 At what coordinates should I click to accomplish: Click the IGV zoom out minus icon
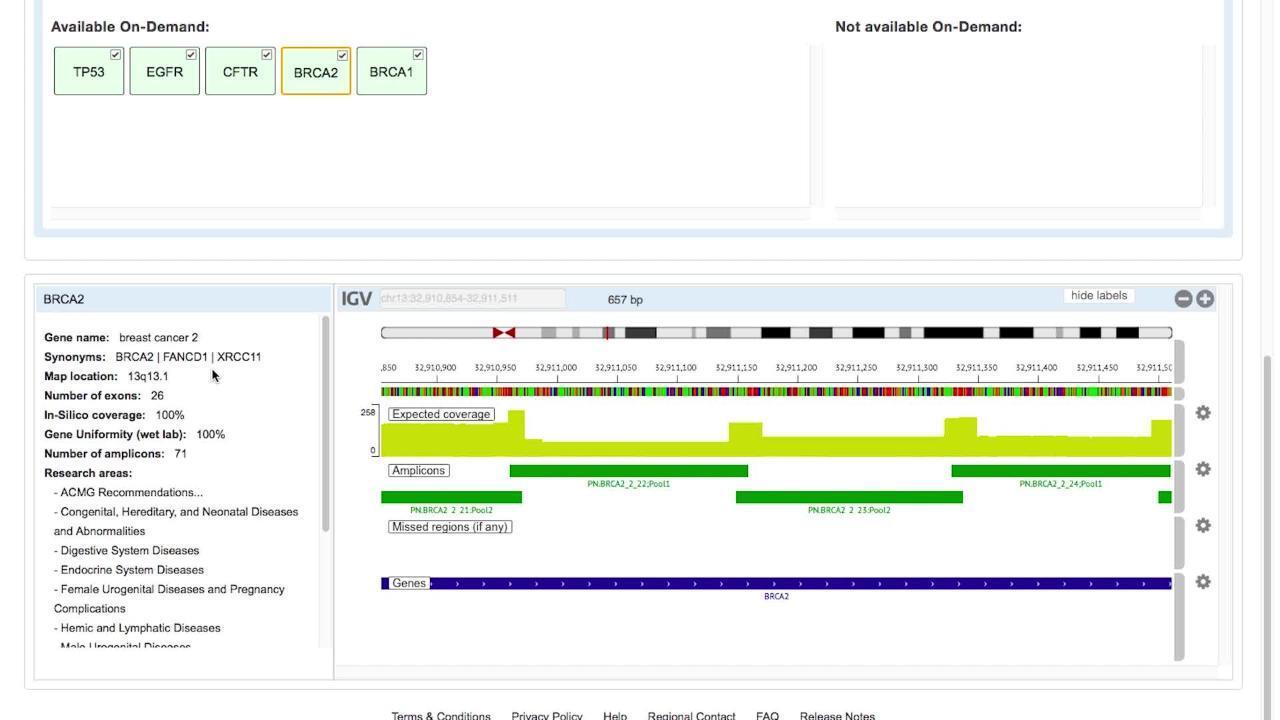tap(1183, 299)
